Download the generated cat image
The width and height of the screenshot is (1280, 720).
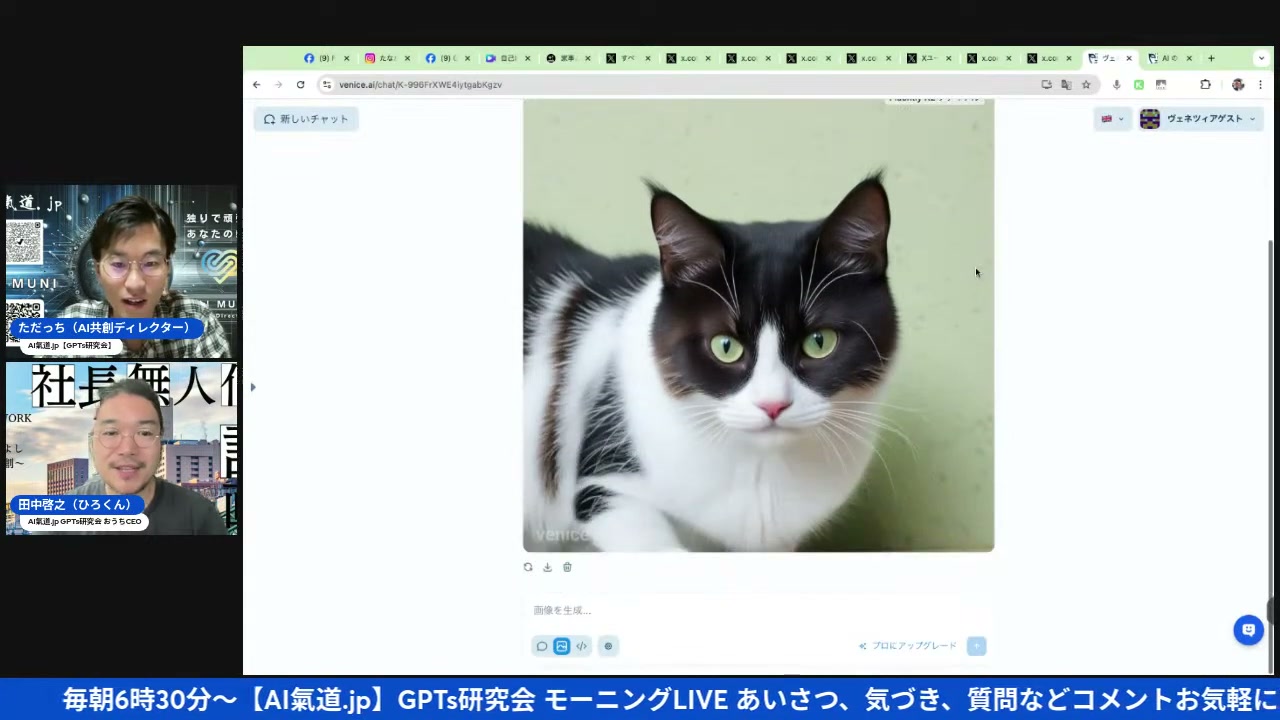tap(547, 567)
